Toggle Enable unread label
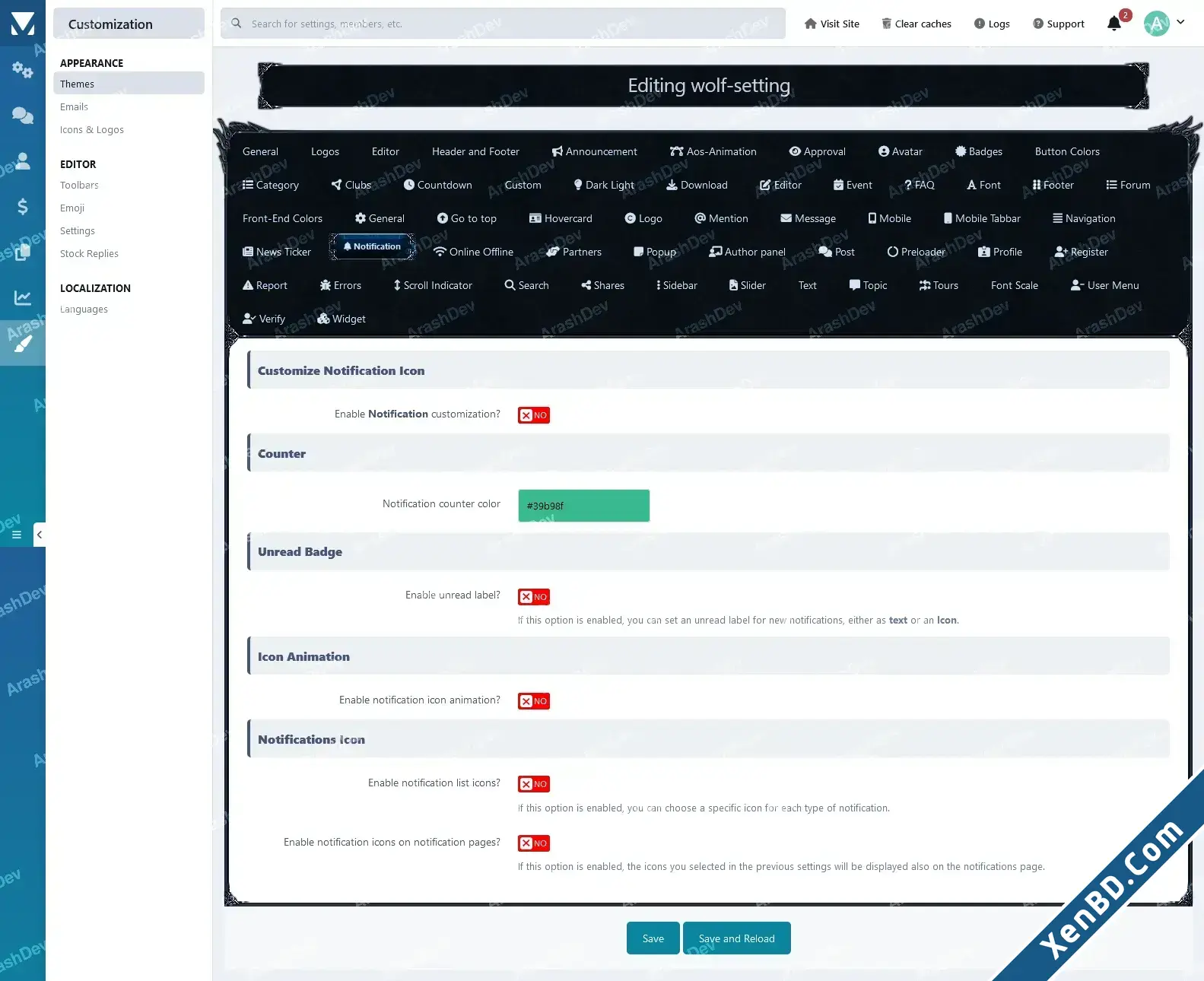 pyautogui.click(x=534, y=597)
